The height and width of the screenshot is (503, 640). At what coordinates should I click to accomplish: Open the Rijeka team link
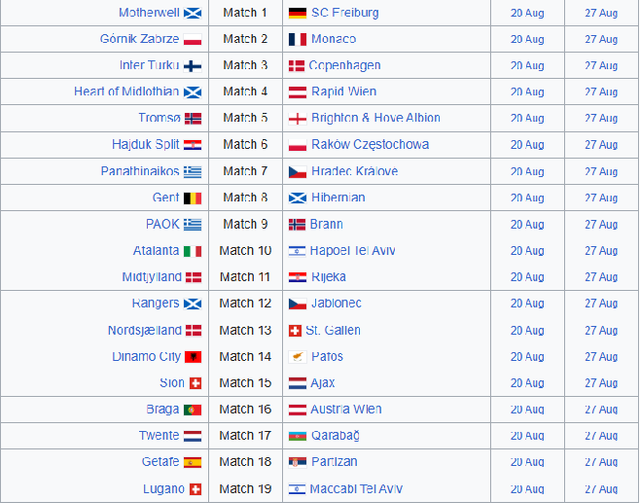(329, 277)
